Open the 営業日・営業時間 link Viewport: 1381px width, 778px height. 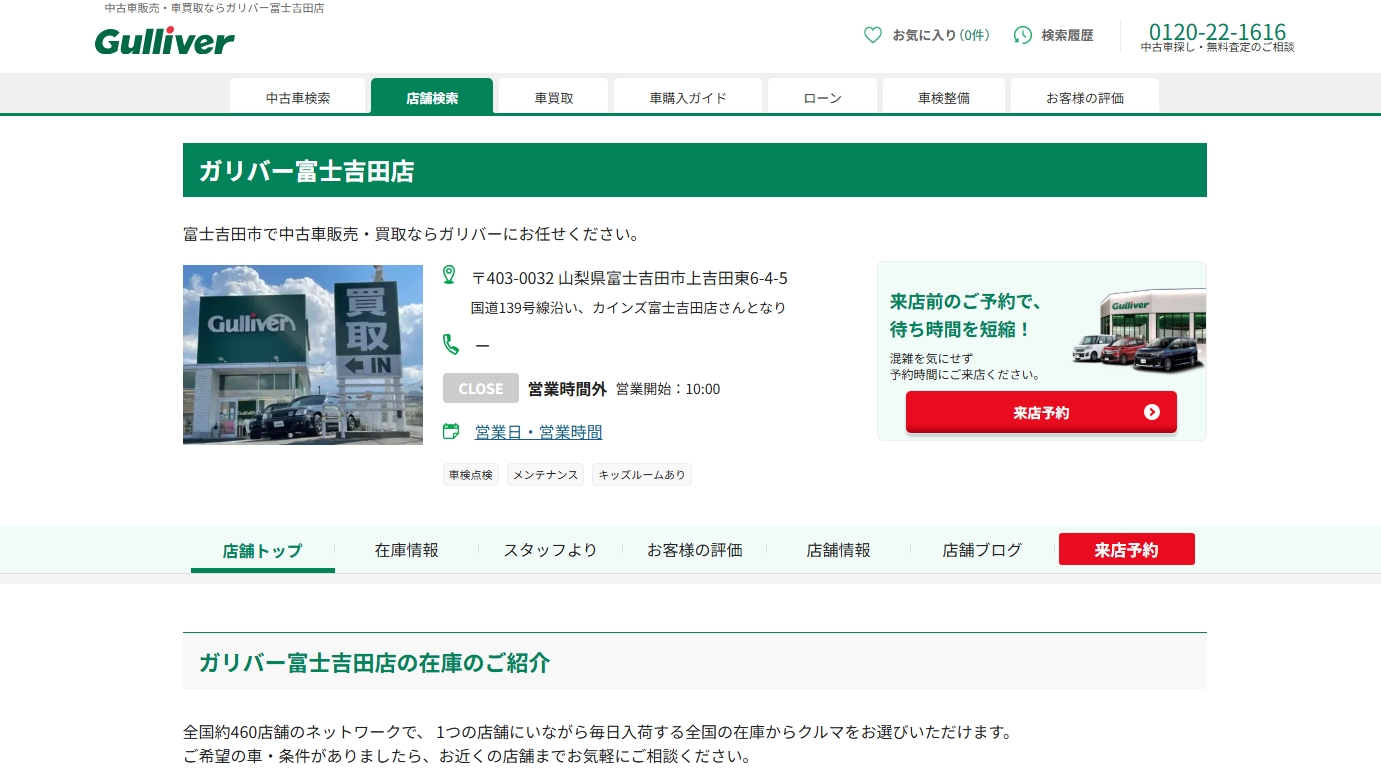(538, 432)
